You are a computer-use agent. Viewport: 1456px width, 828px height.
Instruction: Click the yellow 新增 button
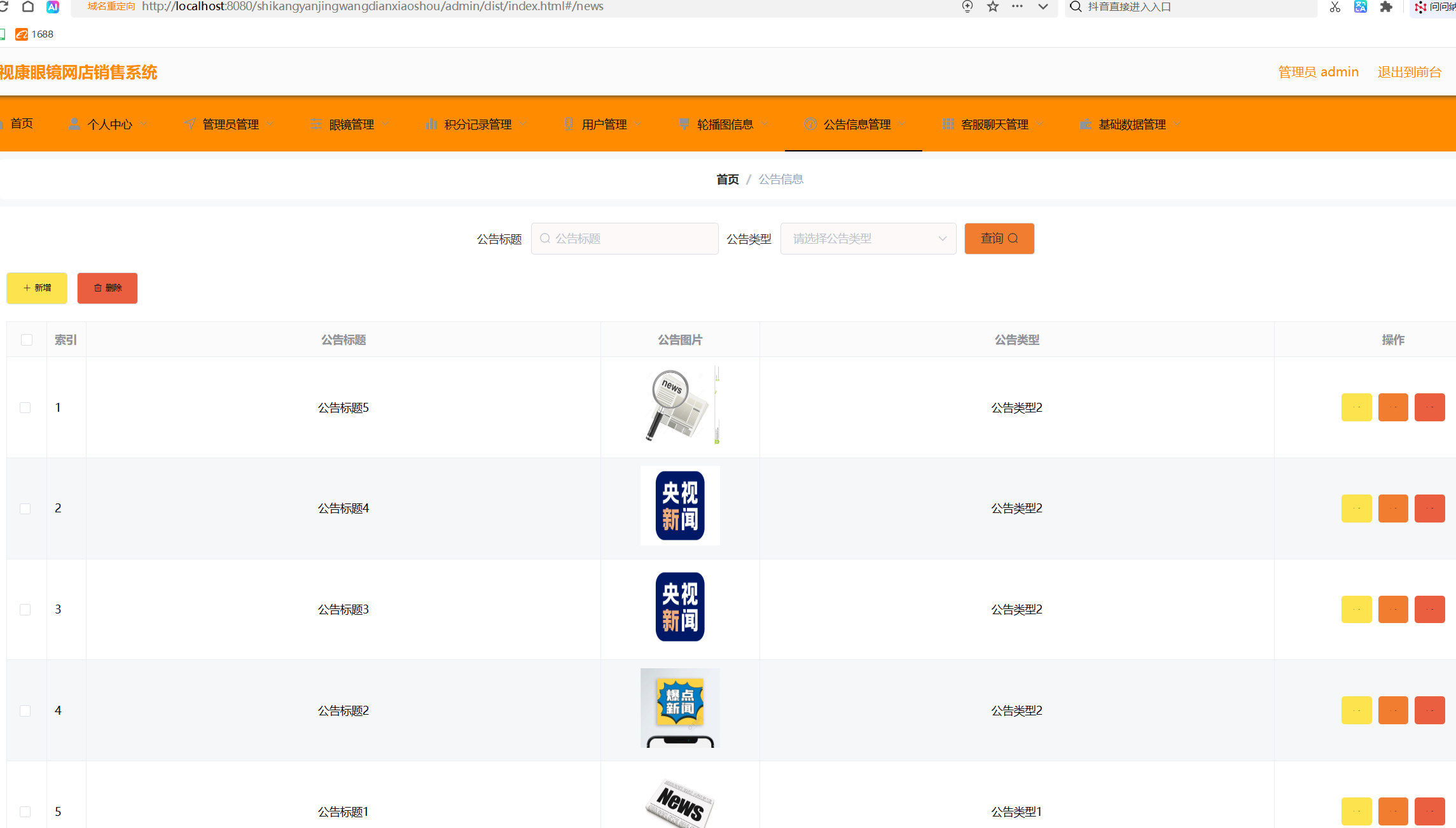[x=37, y=288]
